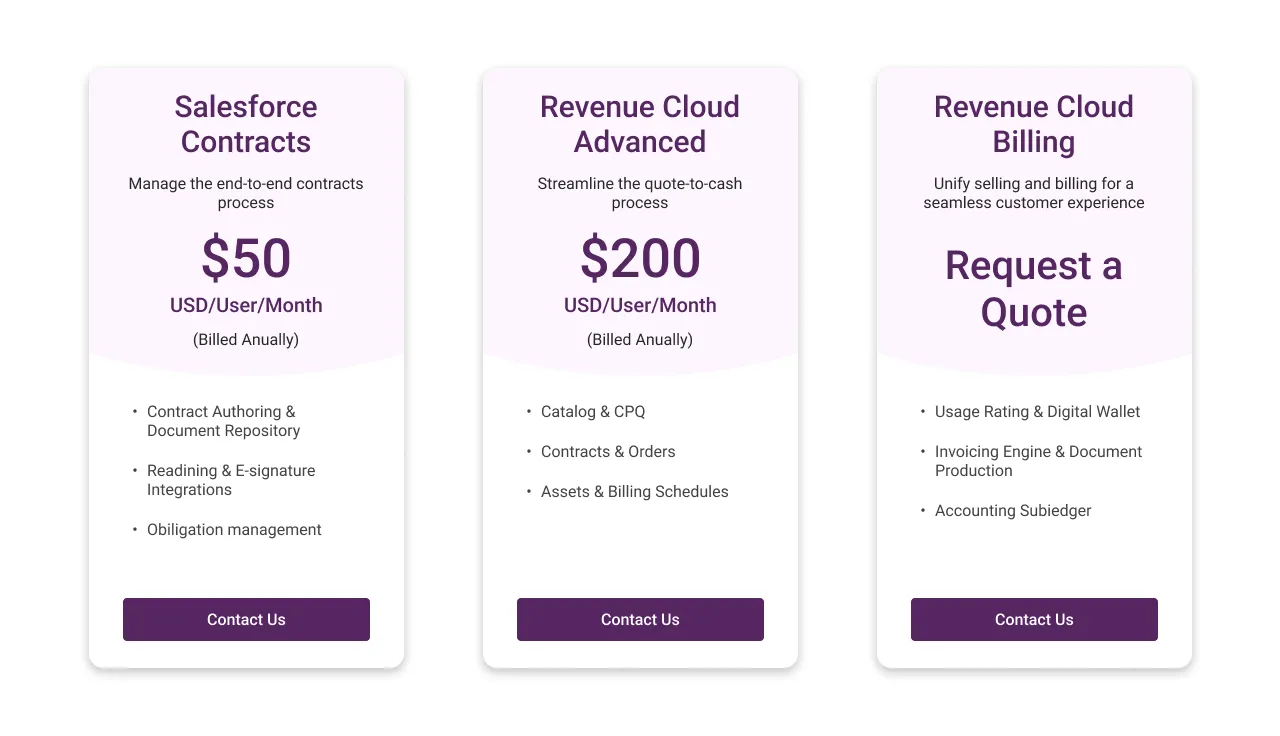1280x736 pixels.
Task: Click Invoicing Engine & Document Production item
Action: 1038,461
